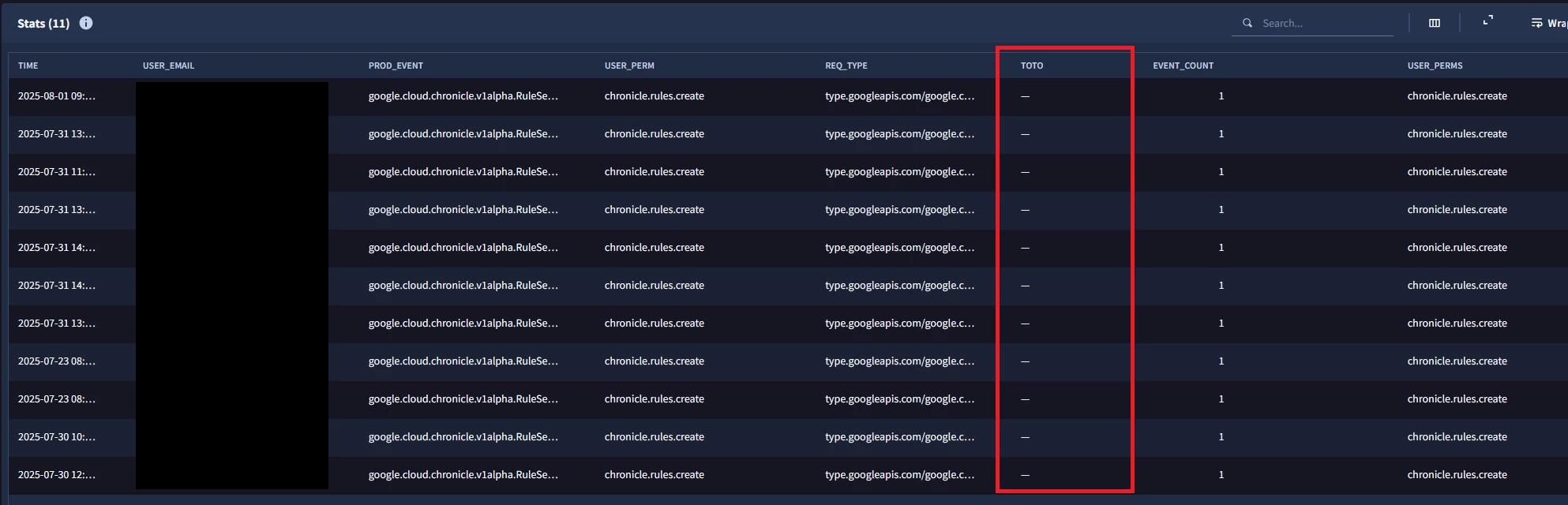Screen dimensions: 1568x505
Task: Click the 2025-07-30 12 time cell
Action: [x=57, y=475]
